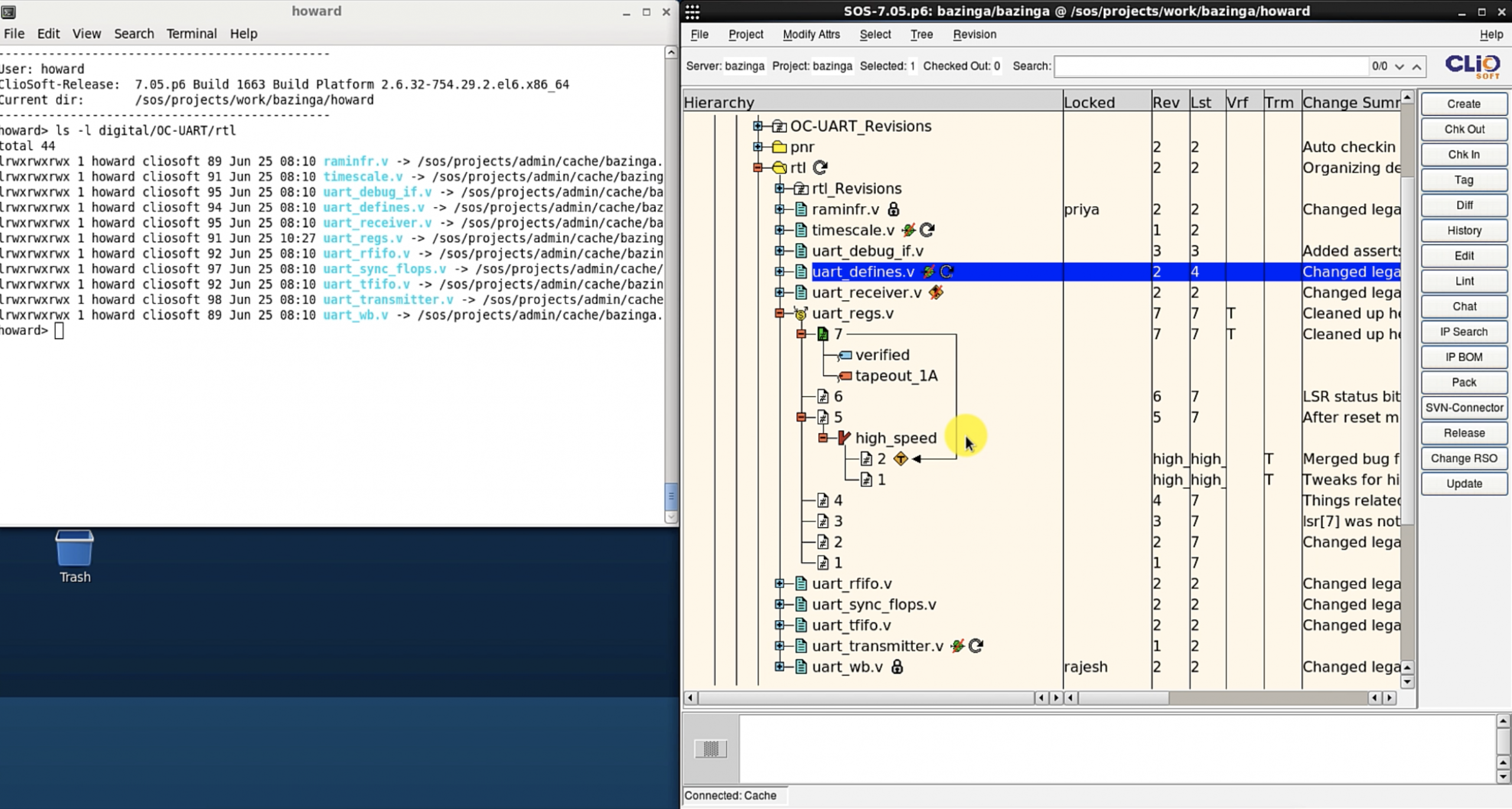Click the Chk Out button
The width and height of the screenshot is (1512, 809).
1464,129
